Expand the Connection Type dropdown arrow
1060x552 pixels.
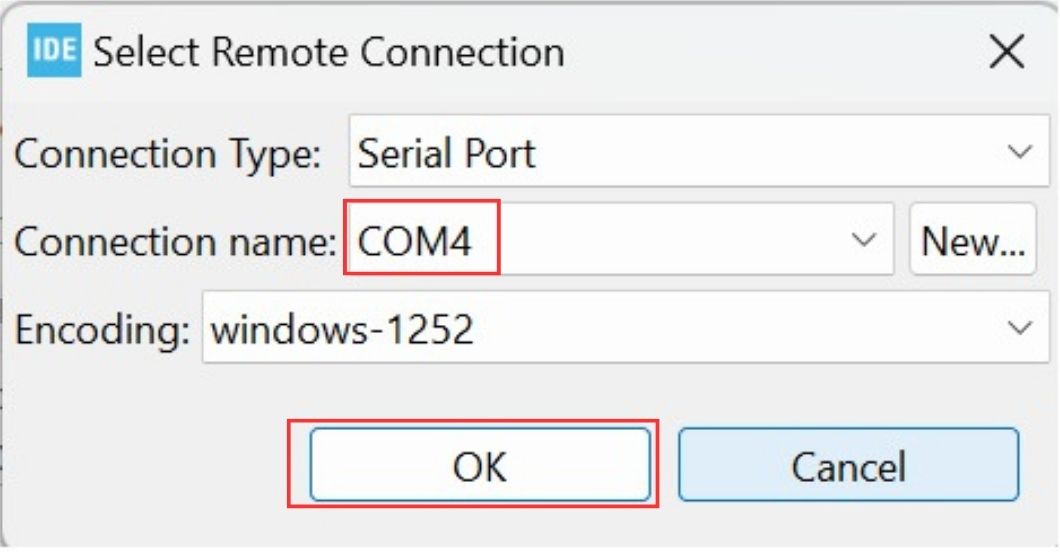tap(1019, 152)
